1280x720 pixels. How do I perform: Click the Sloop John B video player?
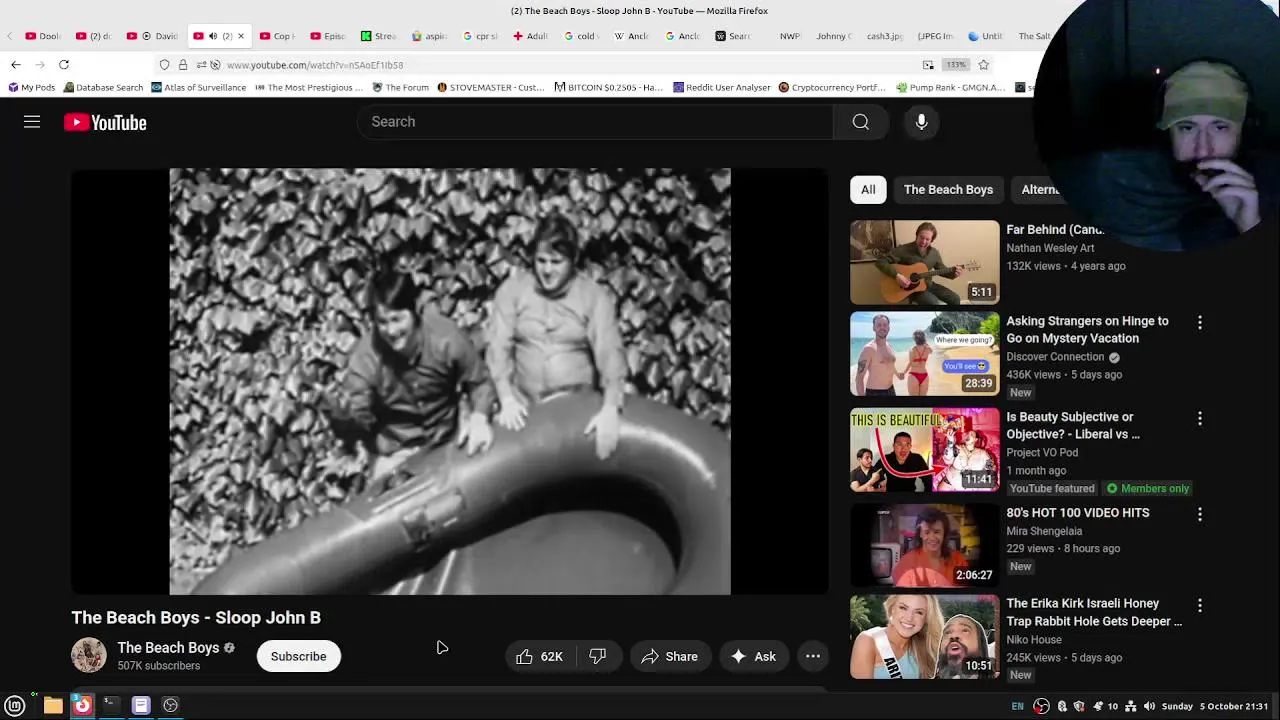point(450,381)
